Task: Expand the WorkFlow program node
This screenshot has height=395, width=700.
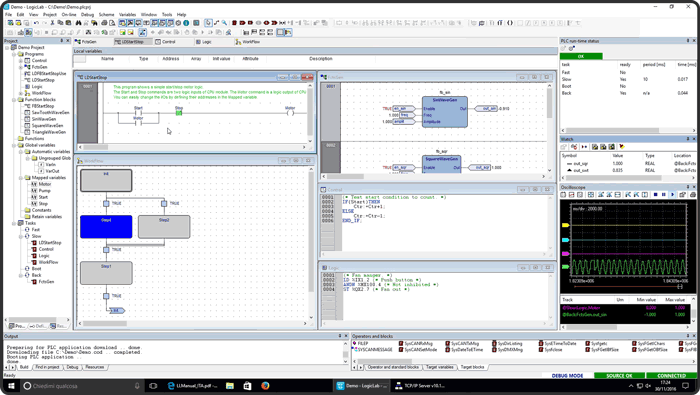Action: tap(21, 93)
